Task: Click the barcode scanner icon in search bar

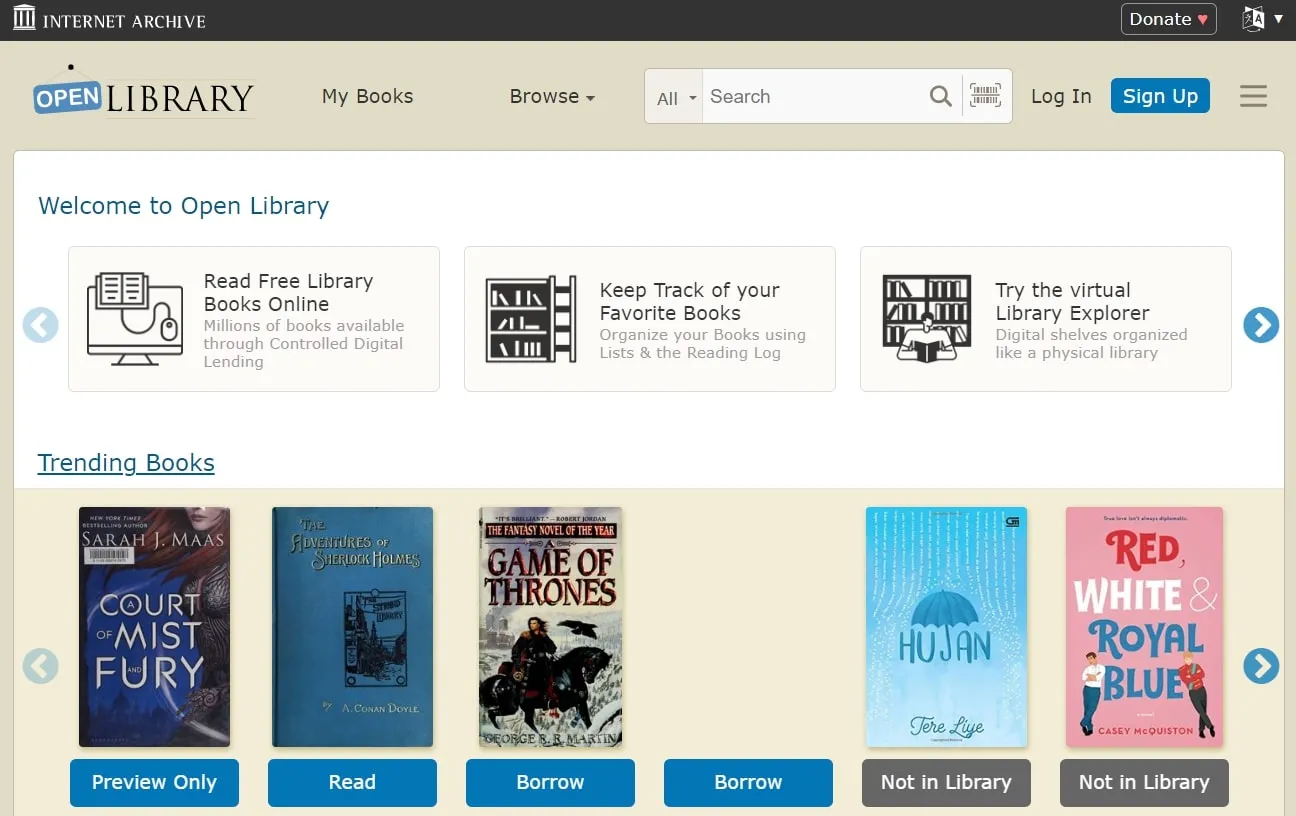Action: pos(985,95)
